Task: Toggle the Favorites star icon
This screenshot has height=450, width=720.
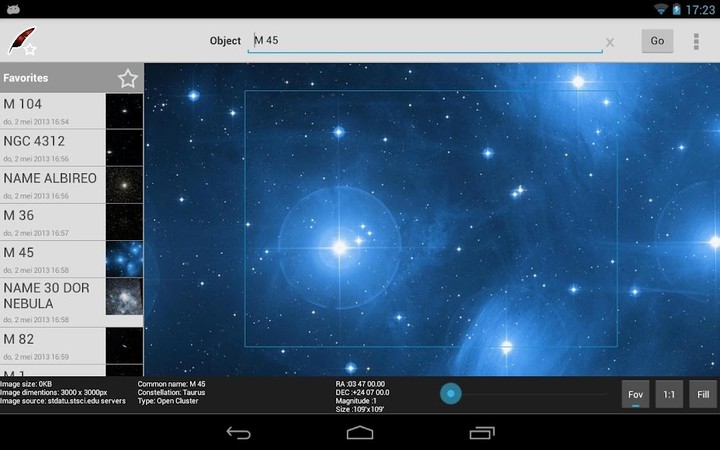Action: 127,78
